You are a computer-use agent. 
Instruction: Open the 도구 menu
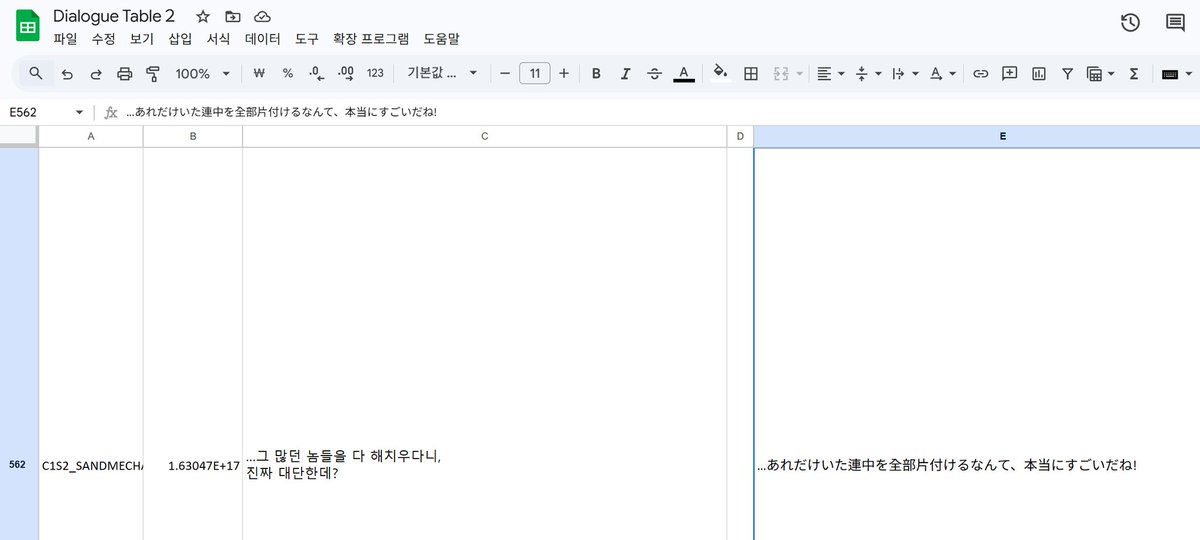[307, 40]
